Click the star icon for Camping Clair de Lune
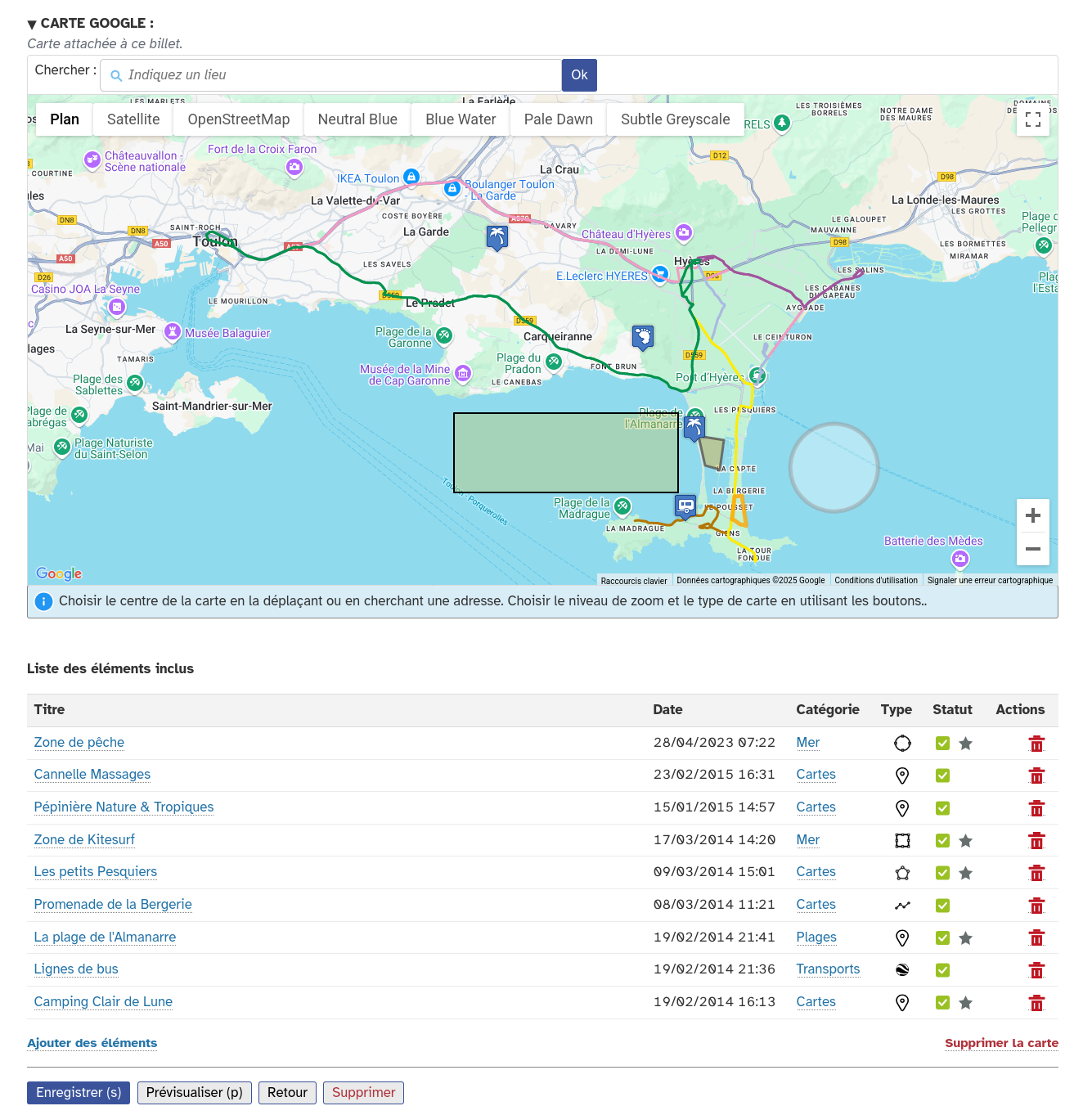This screenshot has height=1115, width=1092. tap(965, 1003)
